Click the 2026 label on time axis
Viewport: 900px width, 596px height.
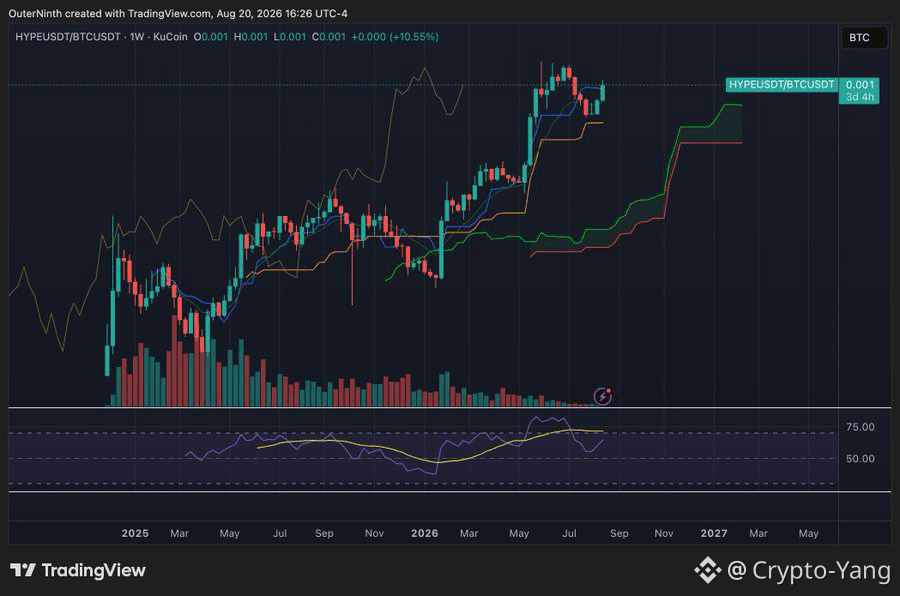tap(425, 533)
